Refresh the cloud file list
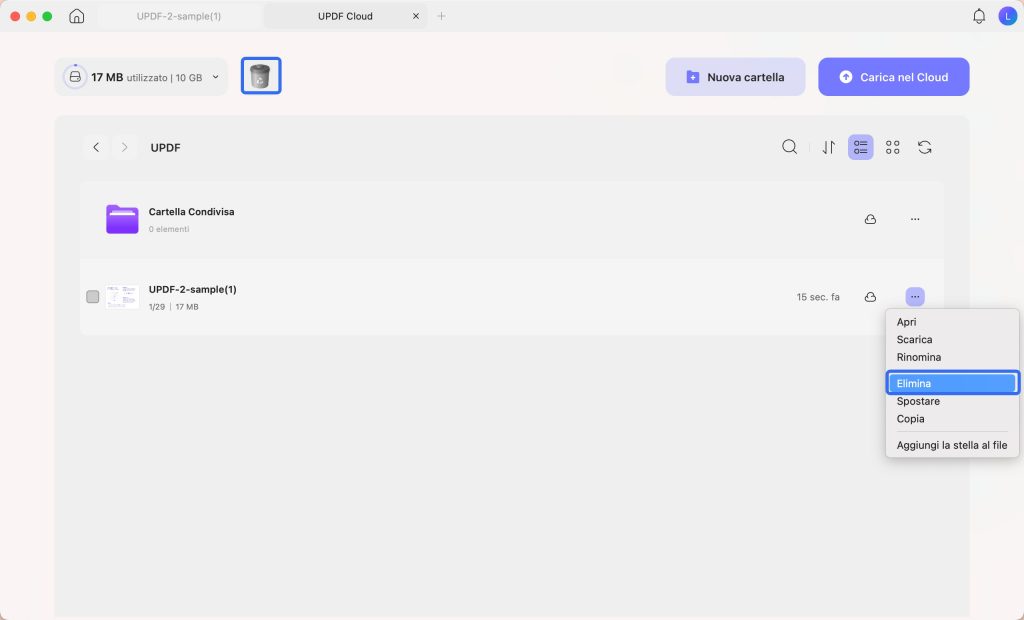This screenshot has height=620, width=1024. 924,147
